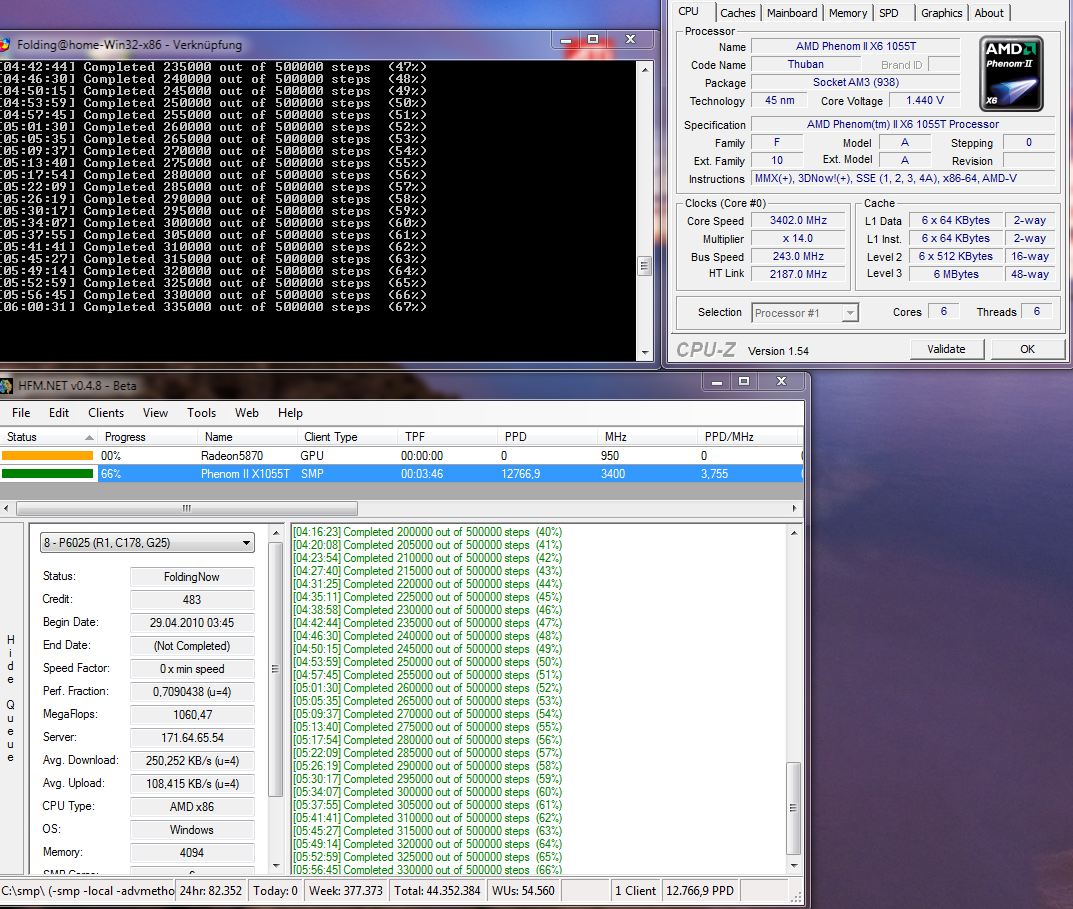
Task: Sort clients by the Client Type column
Action: [x=347, y=437]
